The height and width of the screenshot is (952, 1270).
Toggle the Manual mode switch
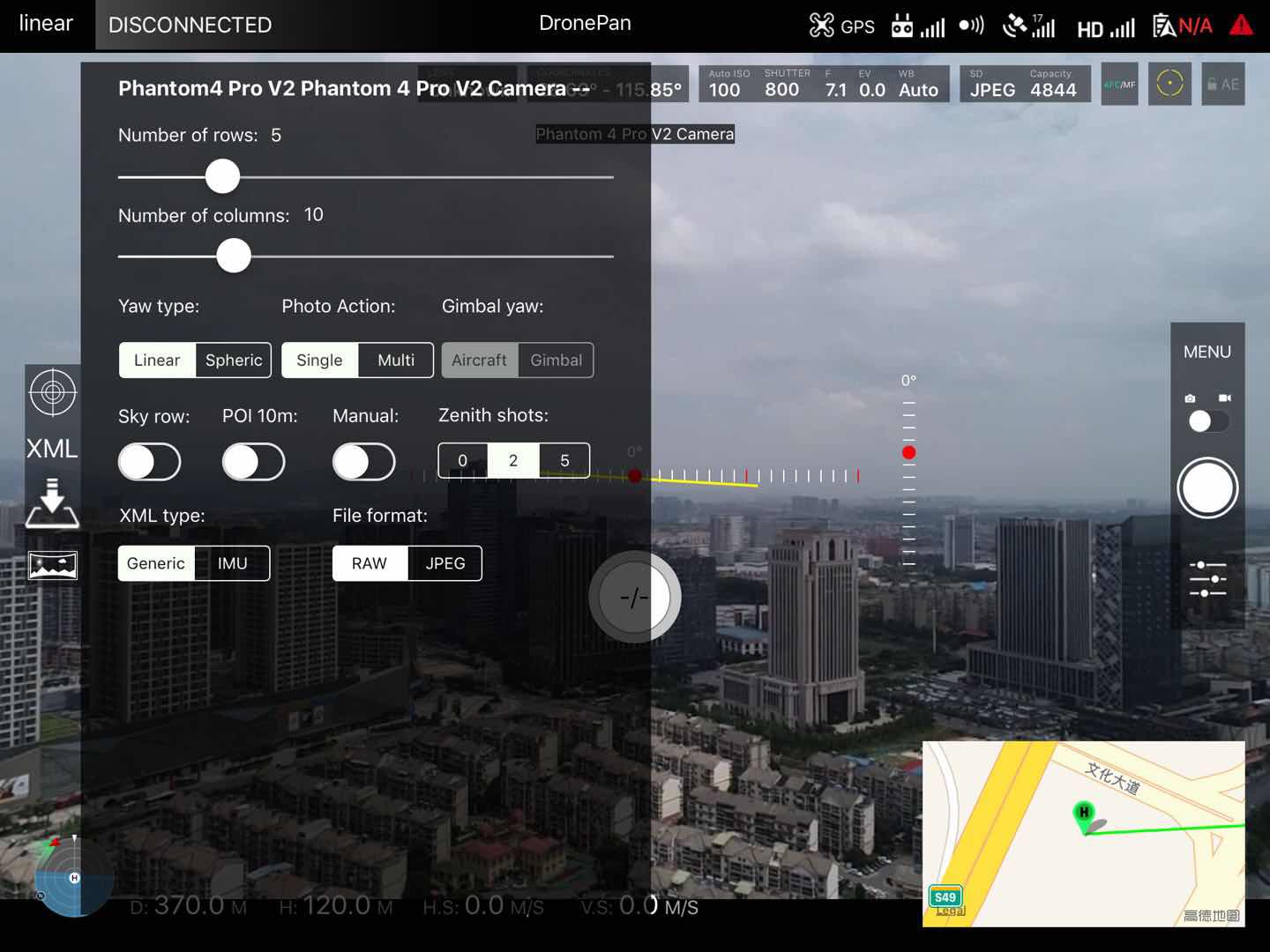pos(363,462)
